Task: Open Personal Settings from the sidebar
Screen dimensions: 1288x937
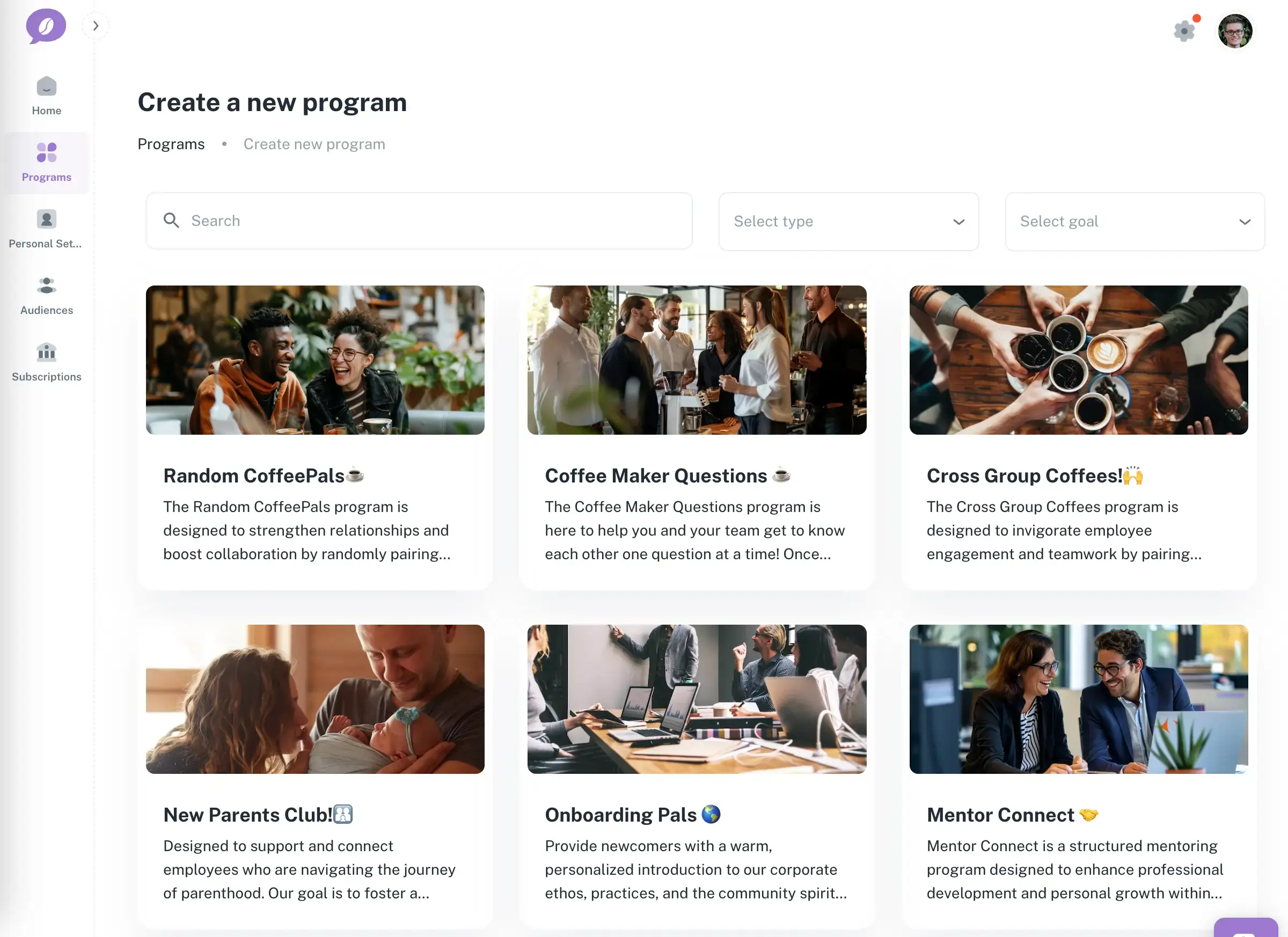Action: point(46,229)
